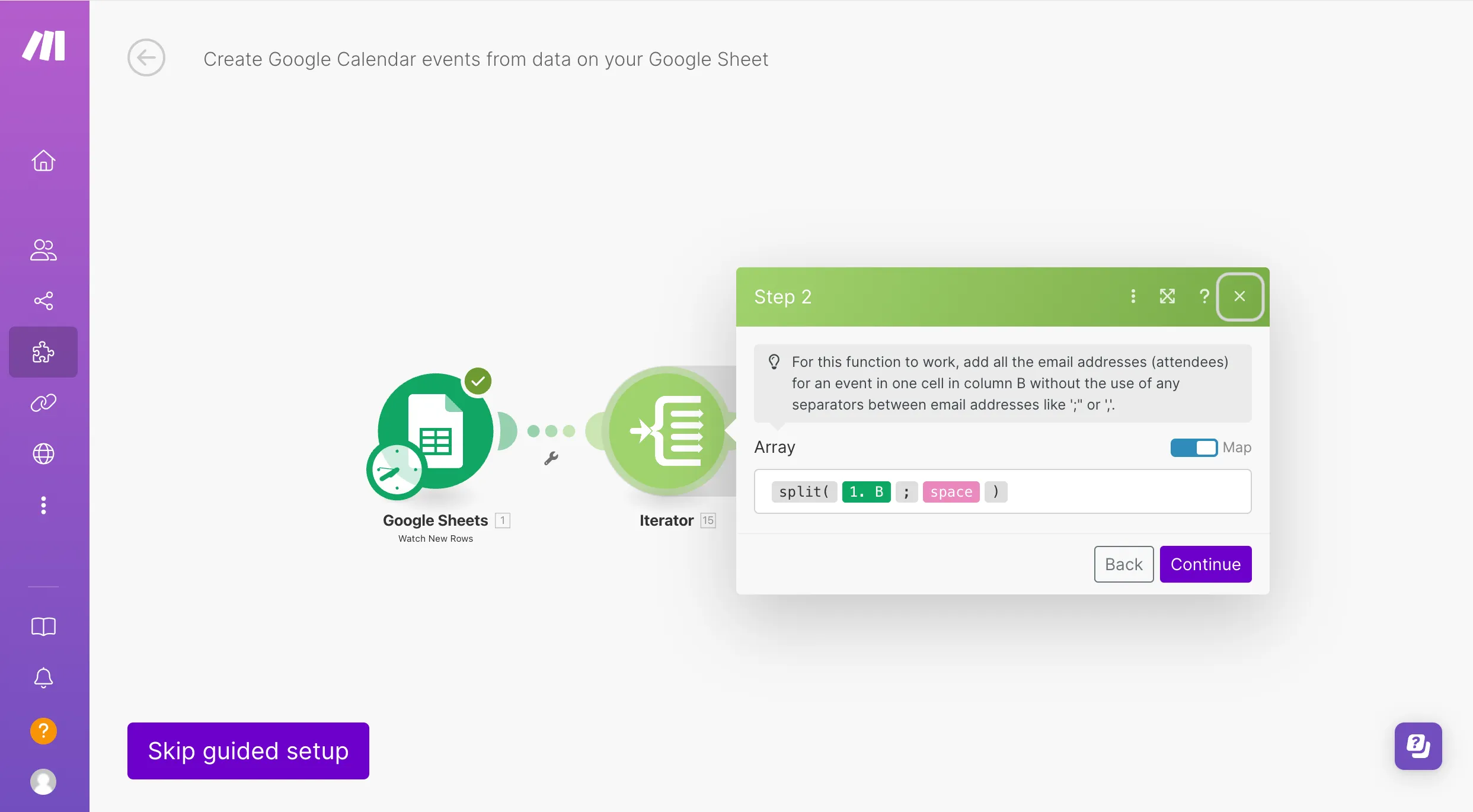Open the Team users sidebar icon

point(43,250)
